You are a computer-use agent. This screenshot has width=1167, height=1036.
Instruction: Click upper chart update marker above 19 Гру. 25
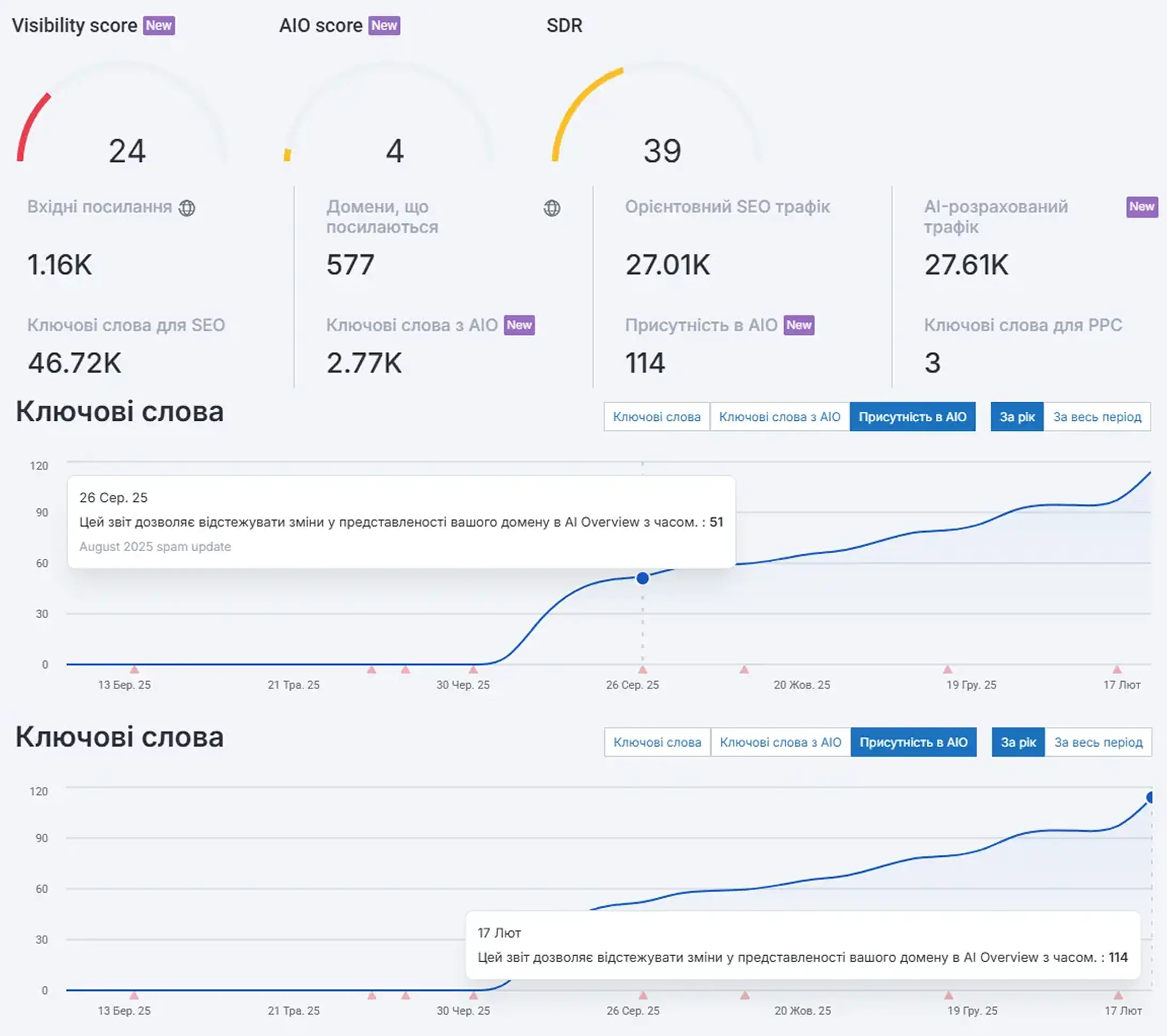click(x=947, y=669)
